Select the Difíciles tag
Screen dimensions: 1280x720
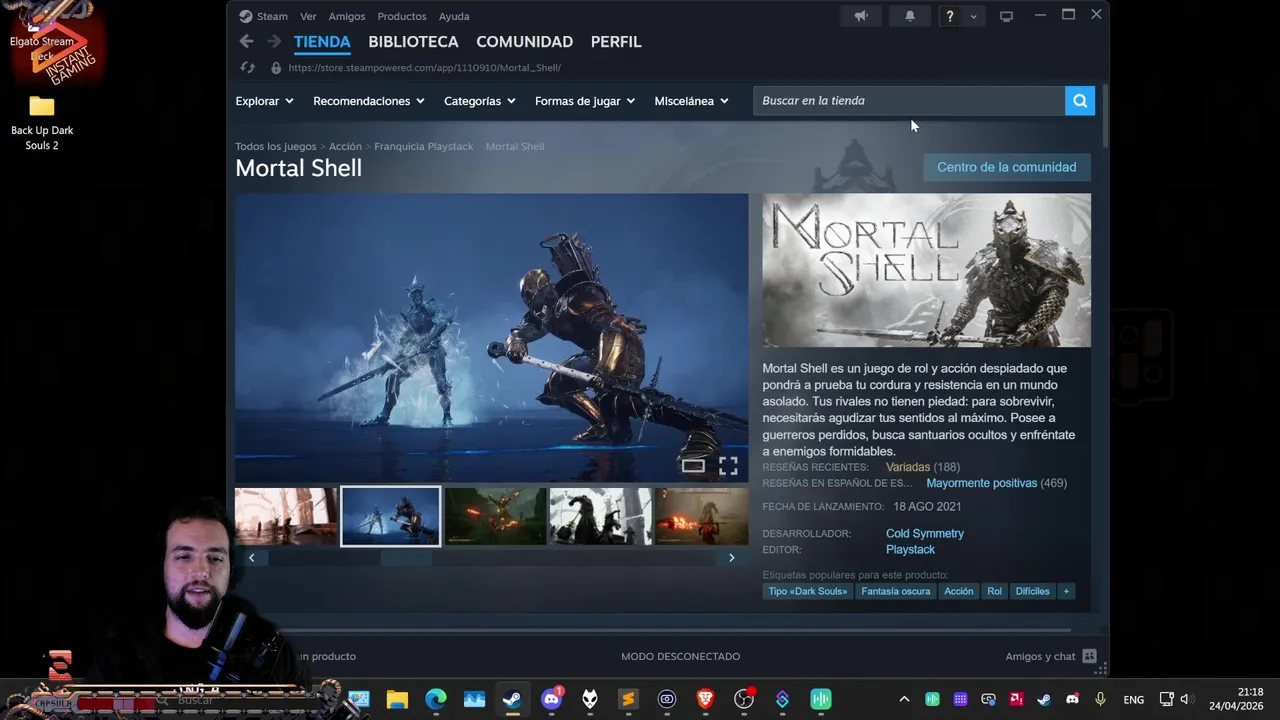coord(1032,591)
